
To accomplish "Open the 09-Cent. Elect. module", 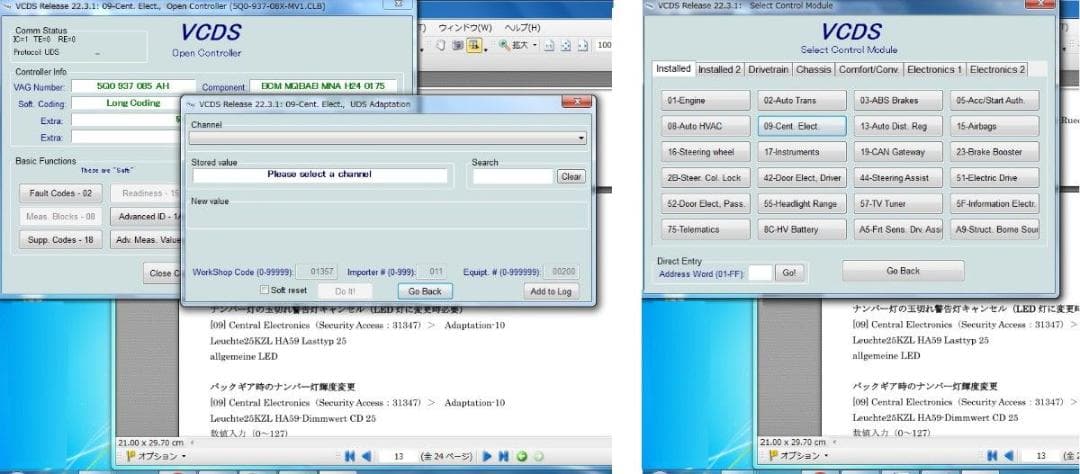I will click(802, 126).
